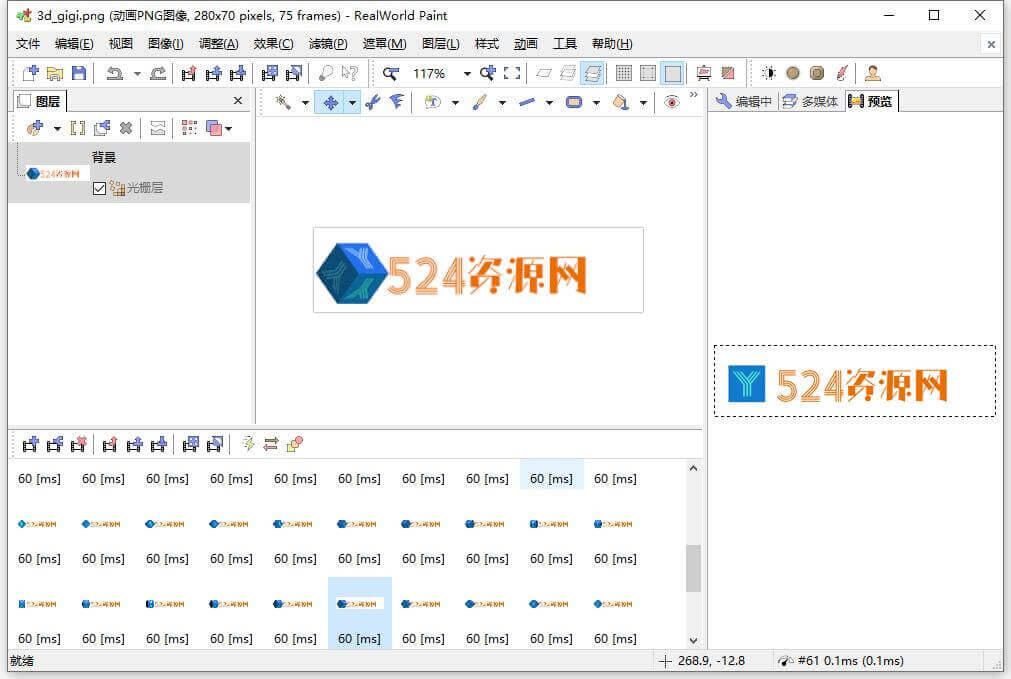Toggle the fine grid display icon
Viewport: 1011px width, 679px height.
[x=623, y=73]
